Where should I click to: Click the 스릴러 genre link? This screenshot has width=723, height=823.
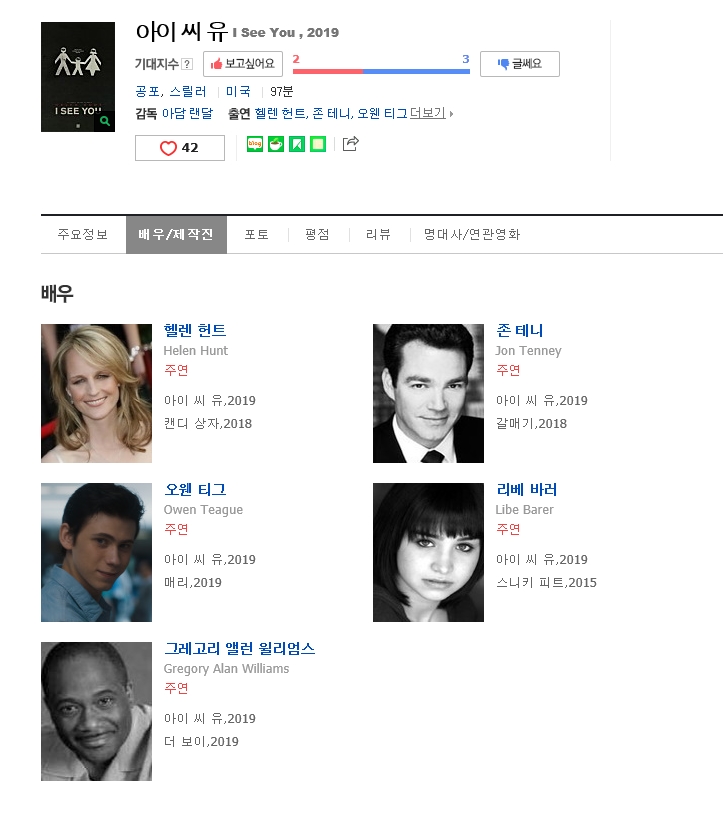point(187,91)
